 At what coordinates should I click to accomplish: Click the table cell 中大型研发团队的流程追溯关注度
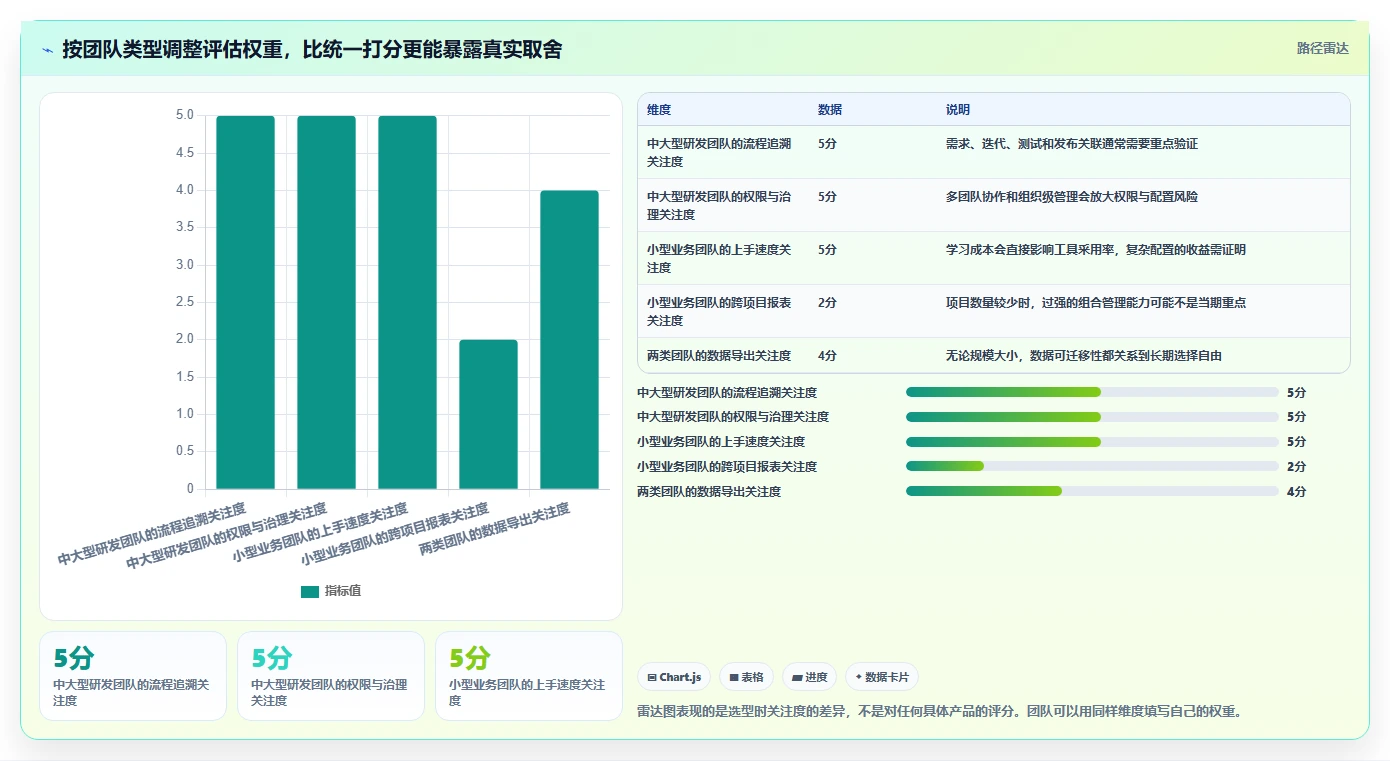pos(719,152)
